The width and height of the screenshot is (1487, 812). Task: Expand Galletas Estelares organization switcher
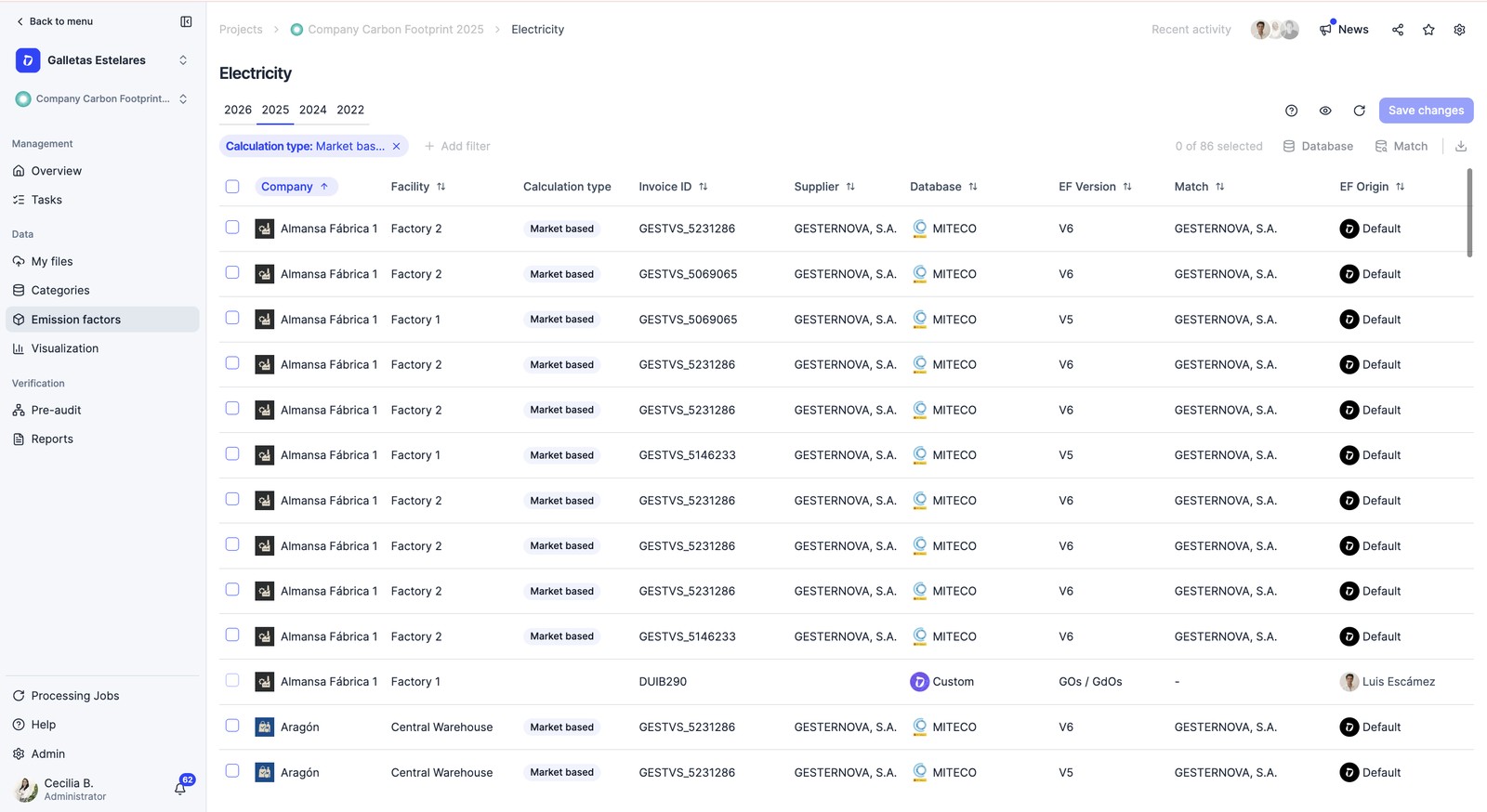(x=183, y=60)
